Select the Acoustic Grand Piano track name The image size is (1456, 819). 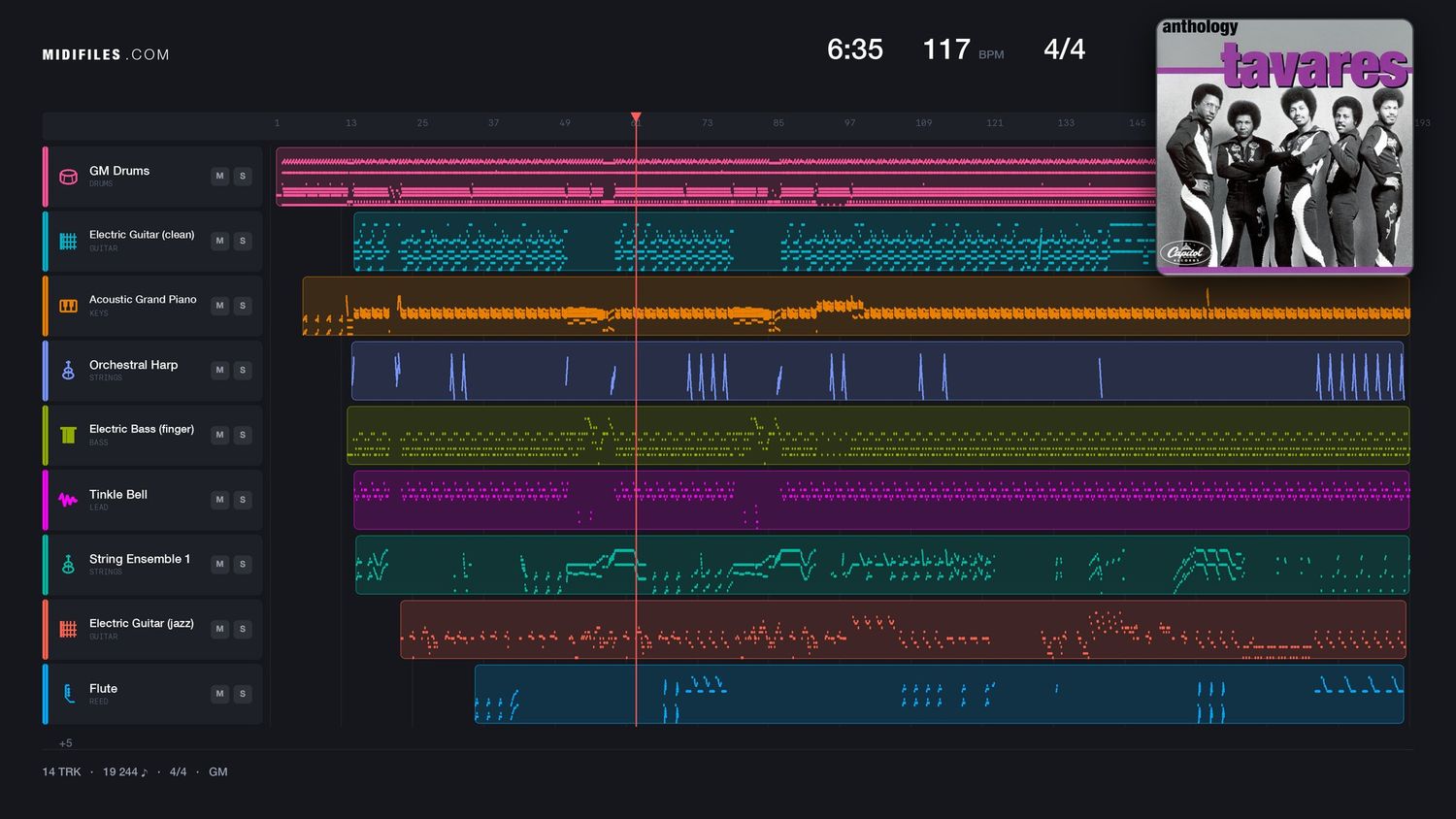pos(143,300)
